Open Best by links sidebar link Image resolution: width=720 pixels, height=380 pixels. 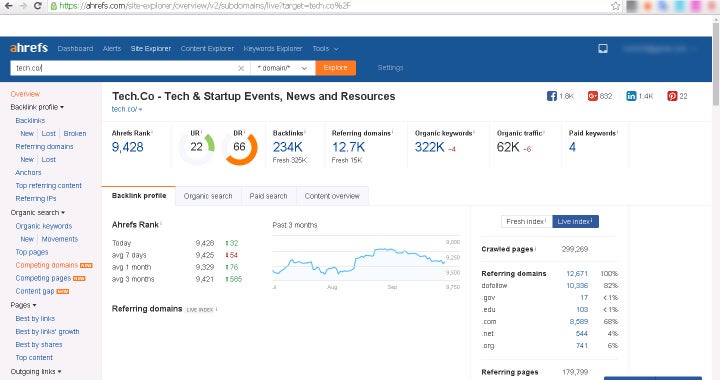point(35,319)
